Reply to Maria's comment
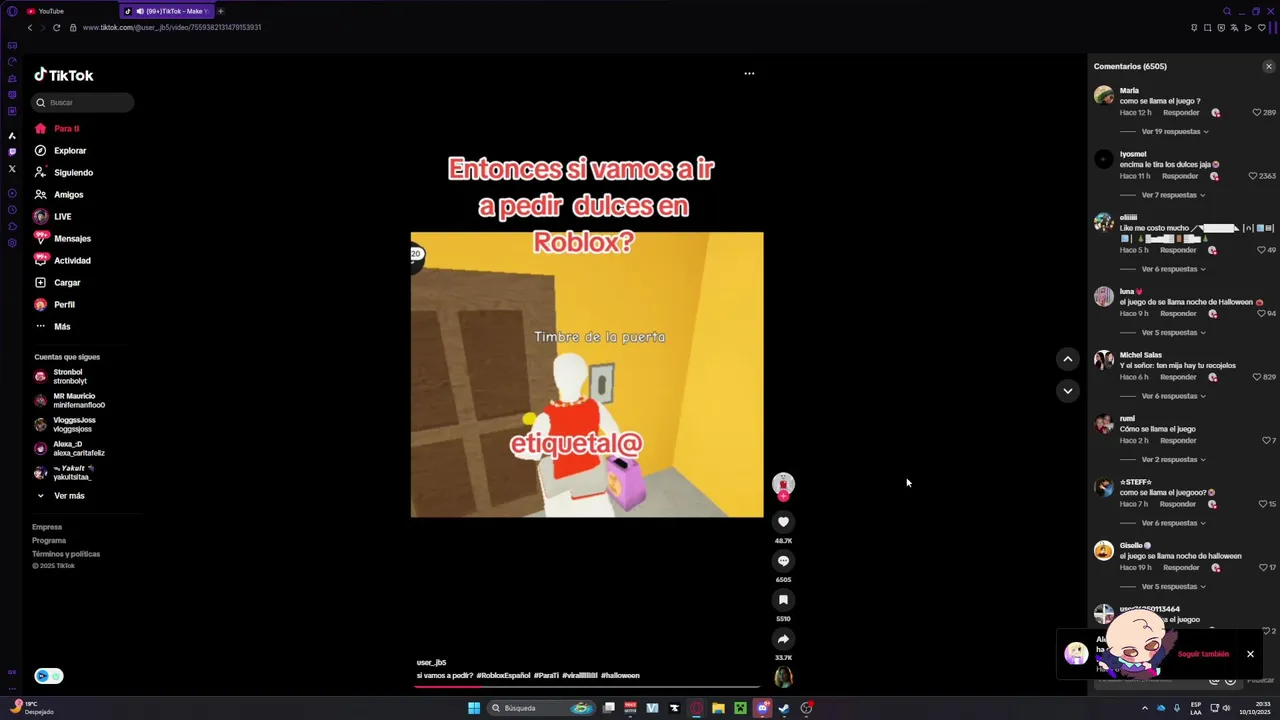The height and width of the screenshot is (720, 1280). point(1181,113)
